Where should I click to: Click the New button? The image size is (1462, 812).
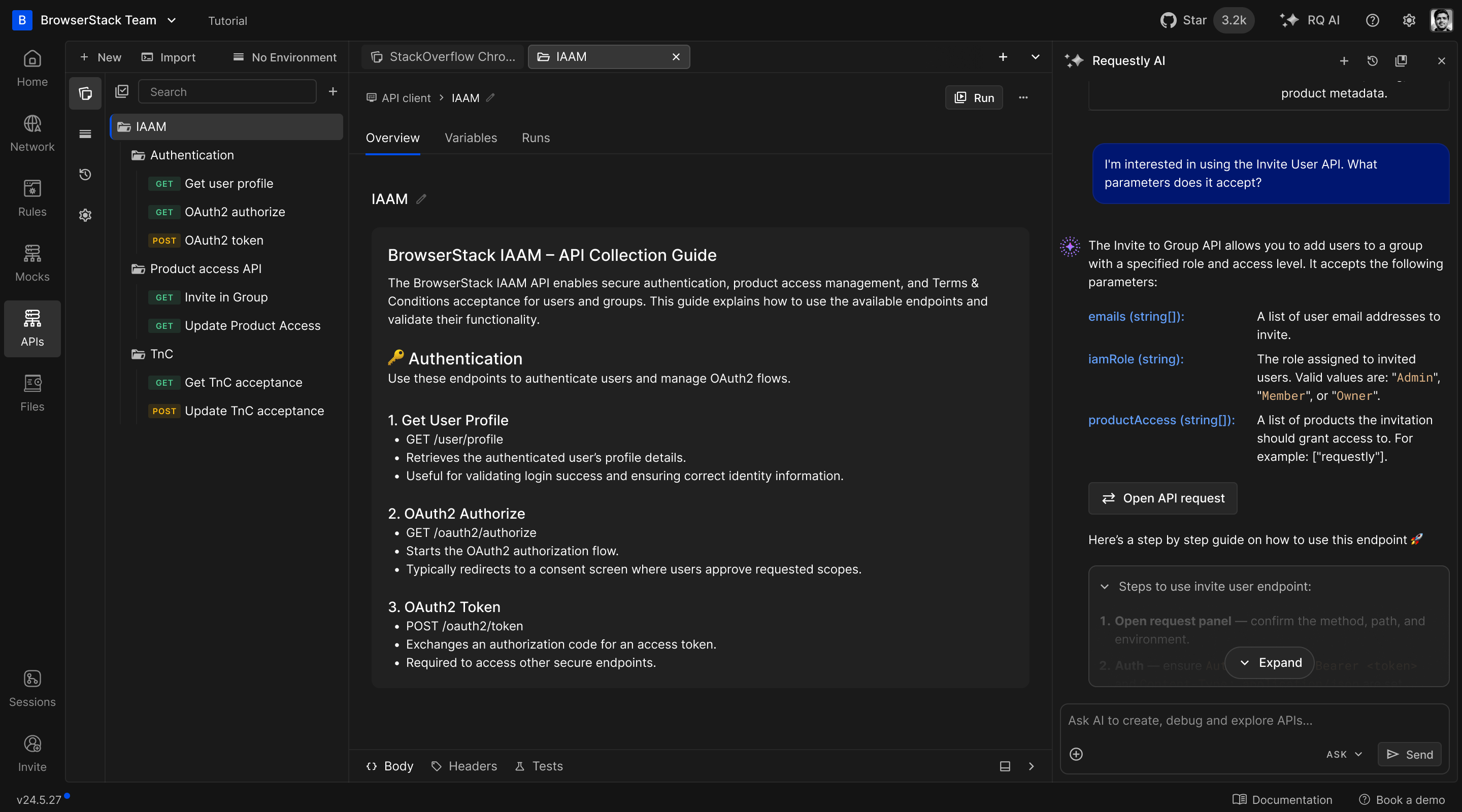click(x=101, y=57)
